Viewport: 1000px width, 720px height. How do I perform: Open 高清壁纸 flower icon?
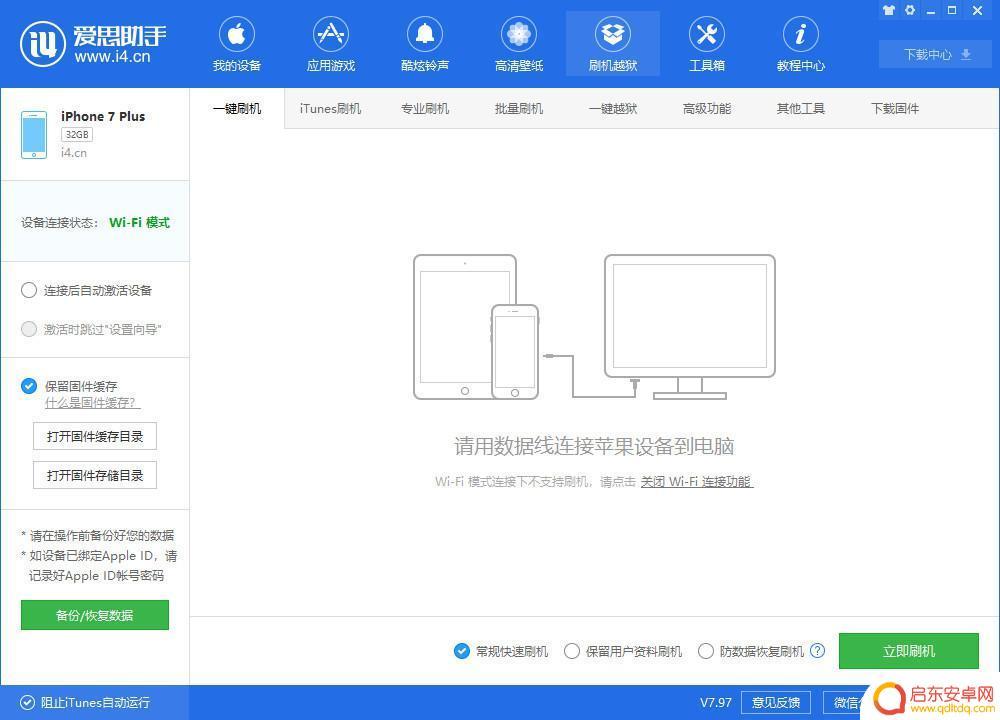518,34
